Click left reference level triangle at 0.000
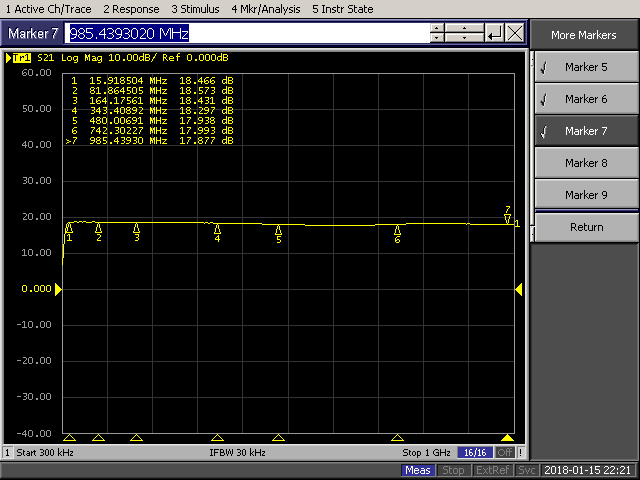 (58, 289)
